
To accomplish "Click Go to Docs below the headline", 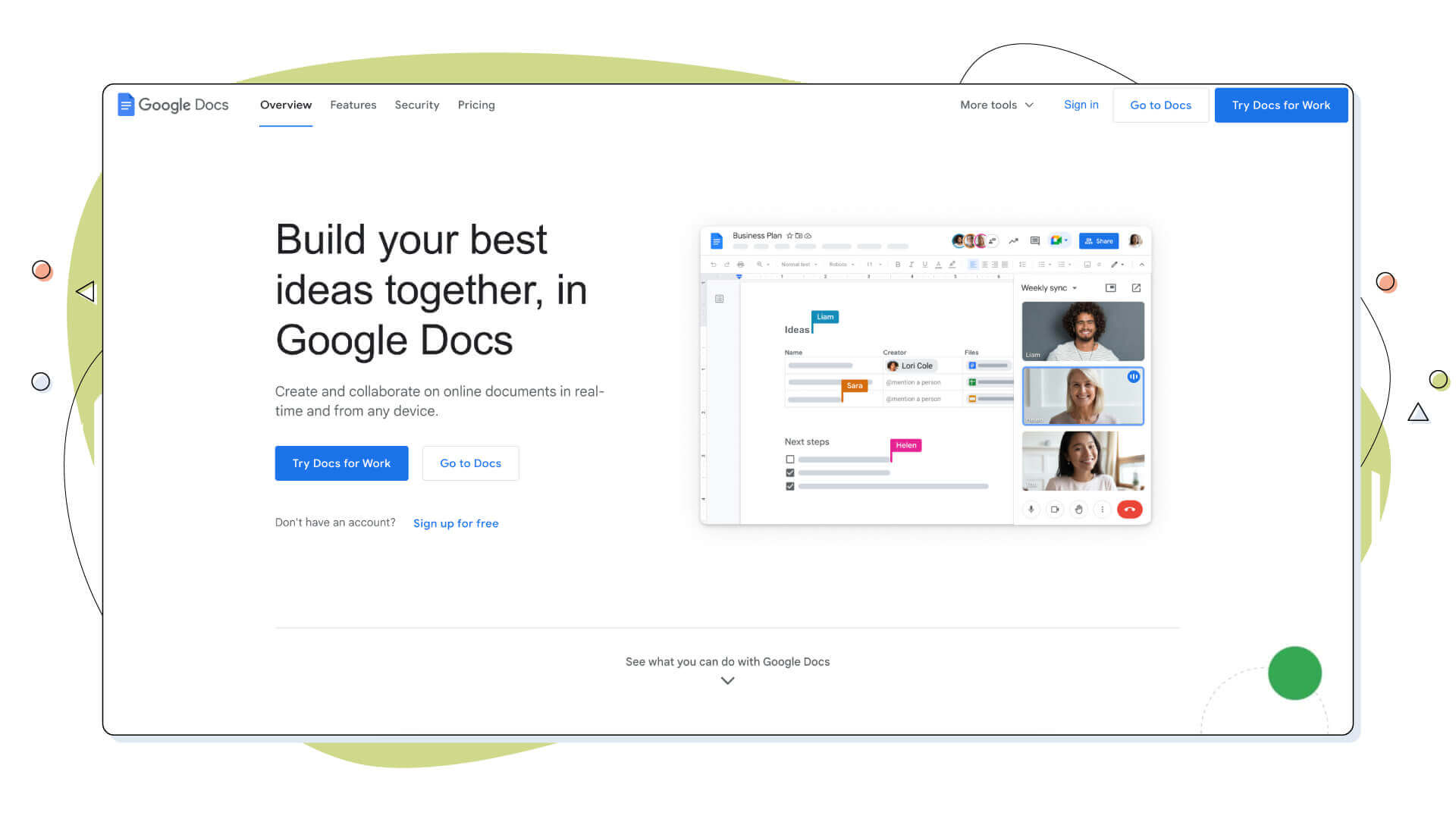I will pos(470,463).
